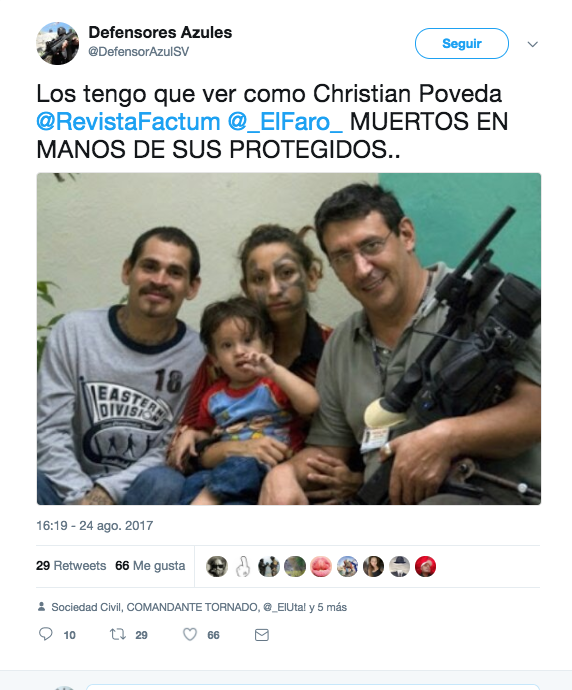Image resolution: width=572 pixels, height=690 pixels.
Task: Open the @RevistaFactum mention link
Action: pyautogui.click(x=128, y=121)
